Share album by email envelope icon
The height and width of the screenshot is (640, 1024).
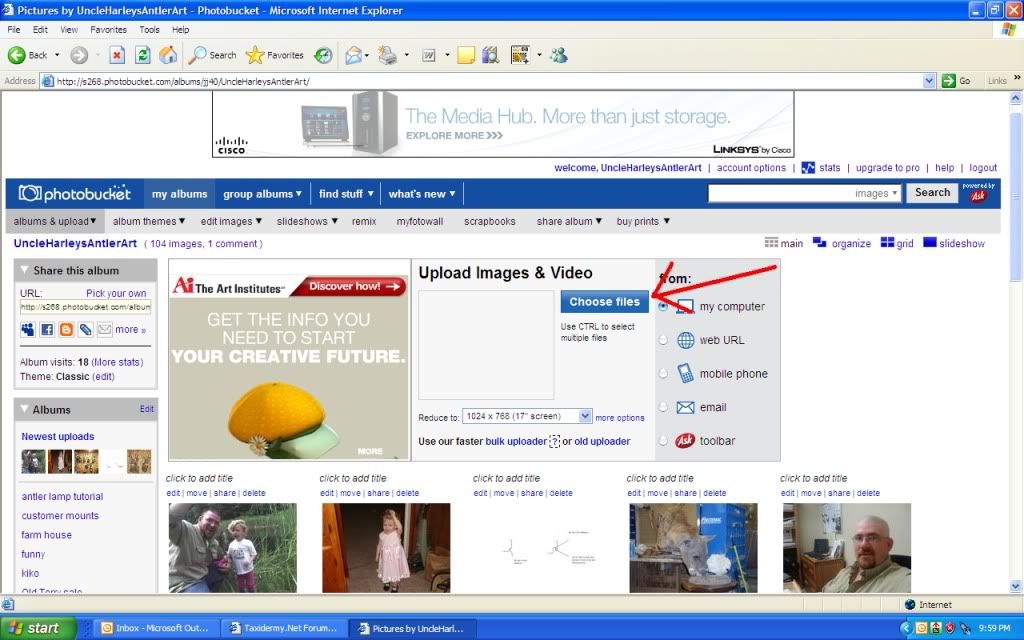(x=104, y=330)
